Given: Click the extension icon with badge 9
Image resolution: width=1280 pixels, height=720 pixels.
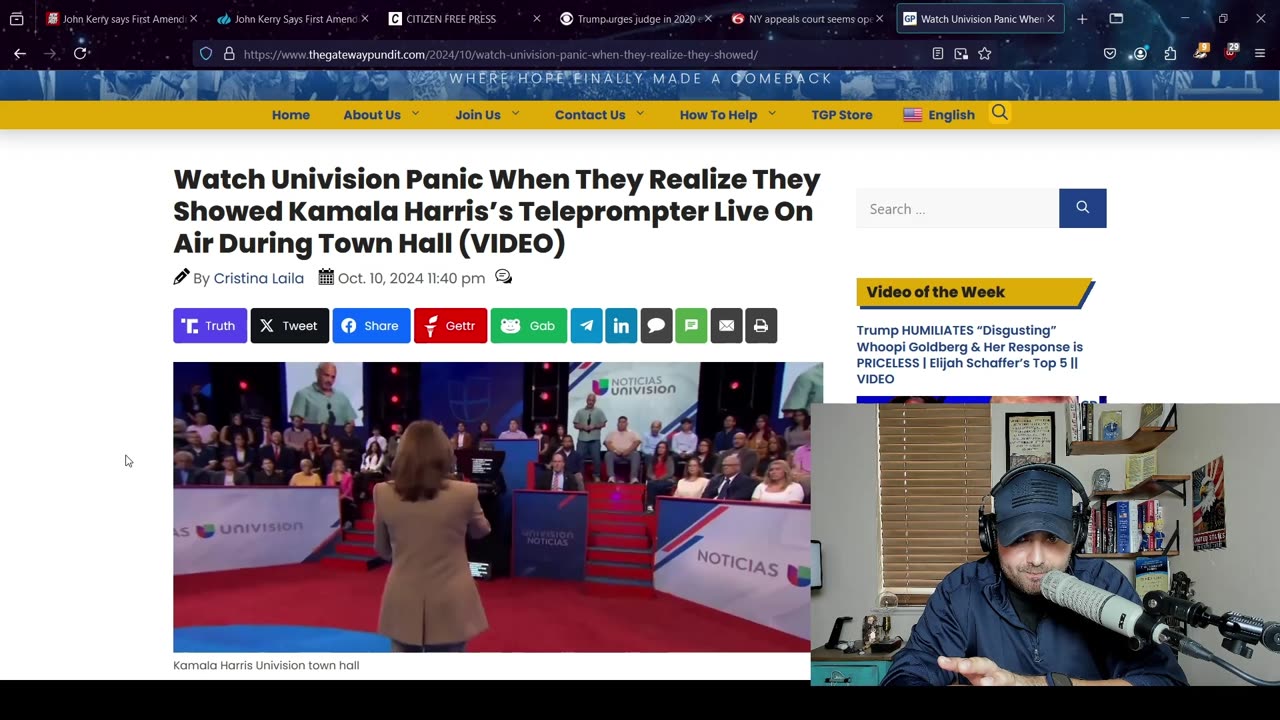Looking at the screenshot, I should [x=1201, y=53].
